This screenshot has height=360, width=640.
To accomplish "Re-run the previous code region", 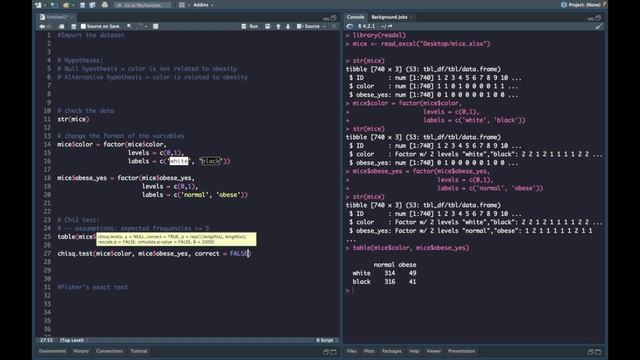I will point(267,26).
